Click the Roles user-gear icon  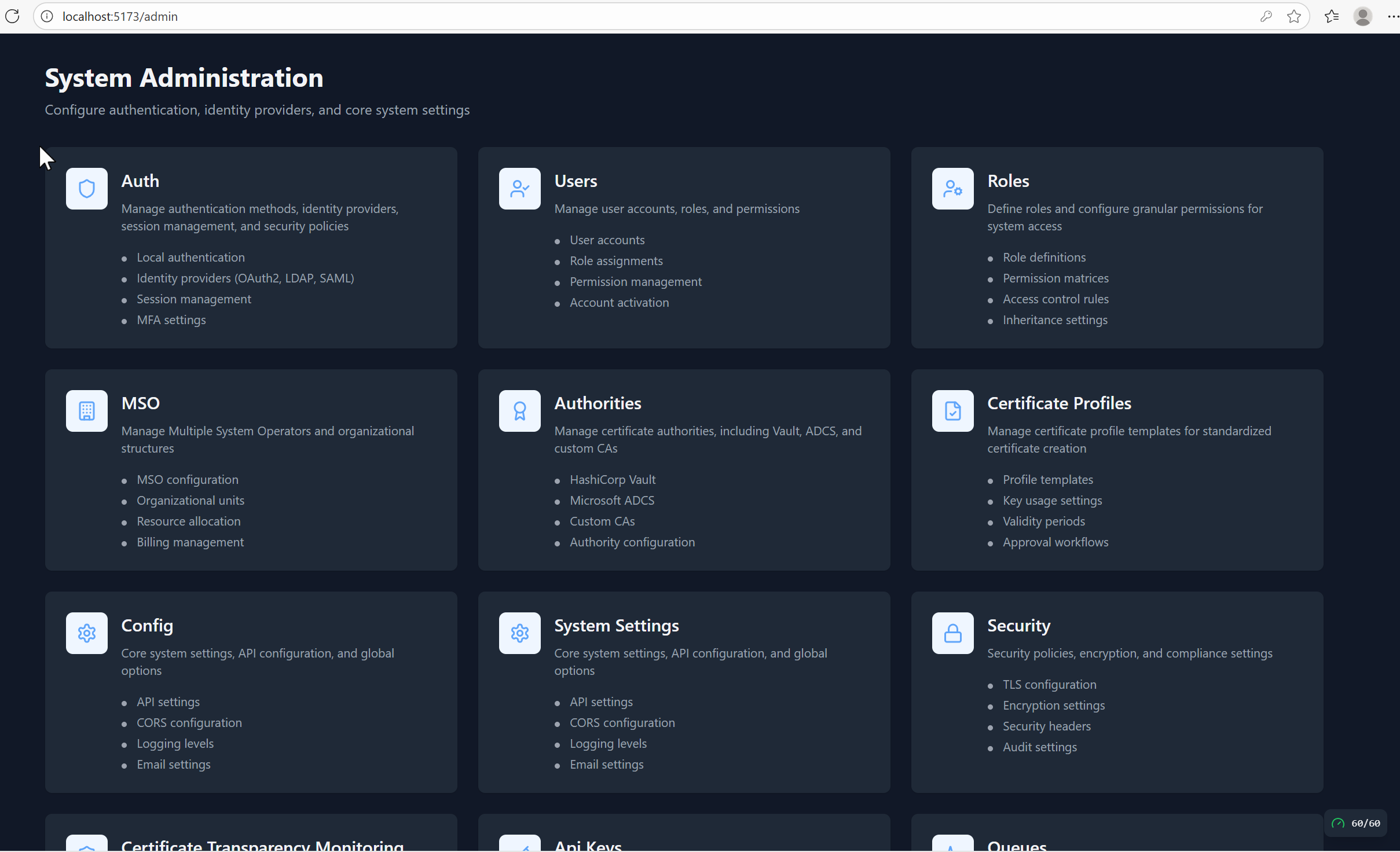point(952,189)
